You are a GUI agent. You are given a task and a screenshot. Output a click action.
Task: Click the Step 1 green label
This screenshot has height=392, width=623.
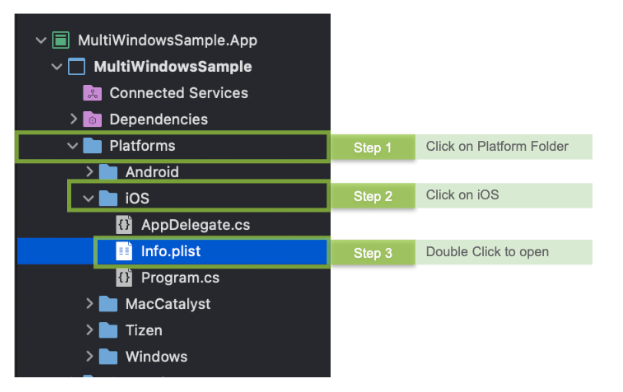373,147
